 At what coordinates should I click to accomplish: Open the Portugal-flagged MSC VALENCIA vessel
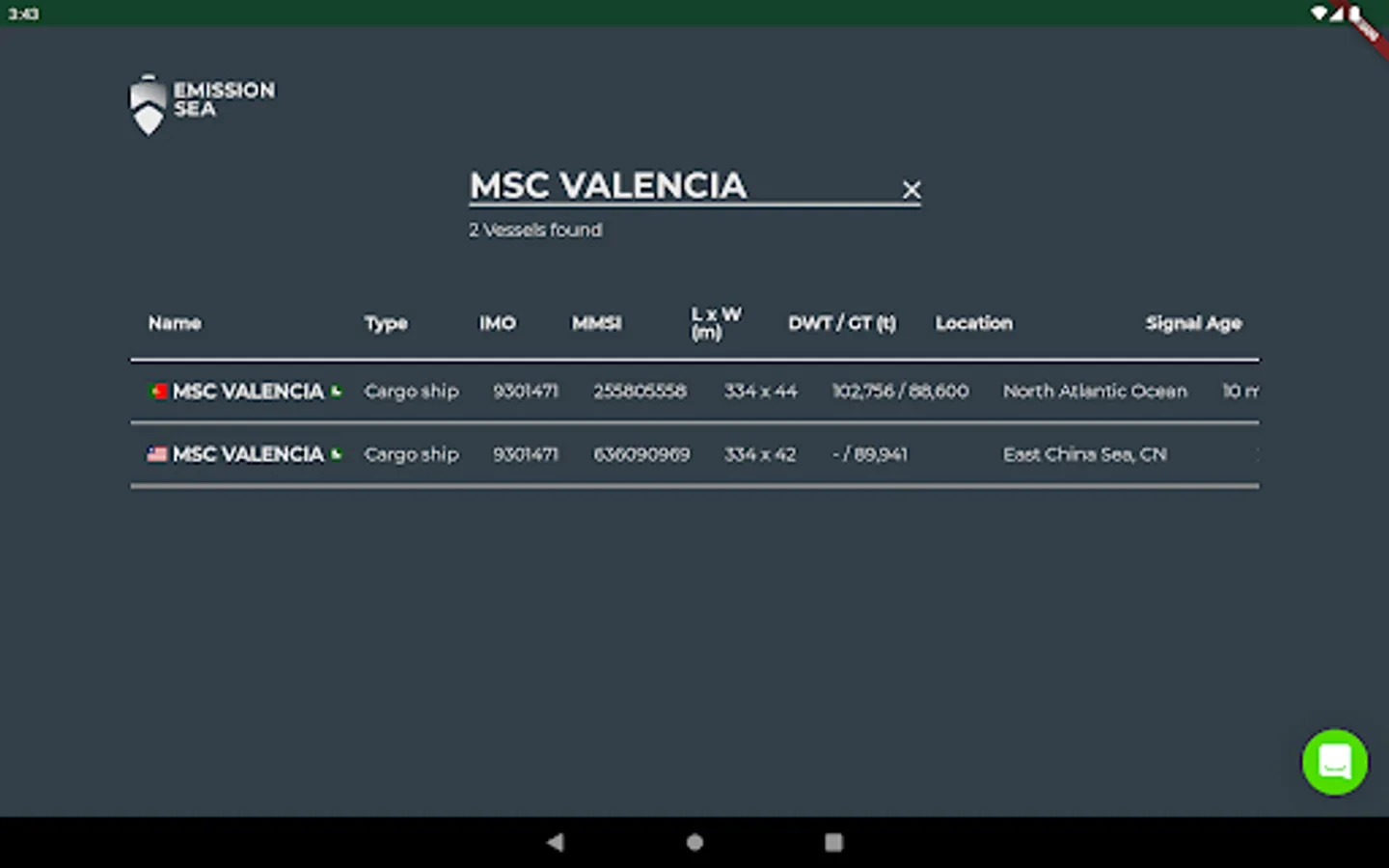tap(694, 391)
